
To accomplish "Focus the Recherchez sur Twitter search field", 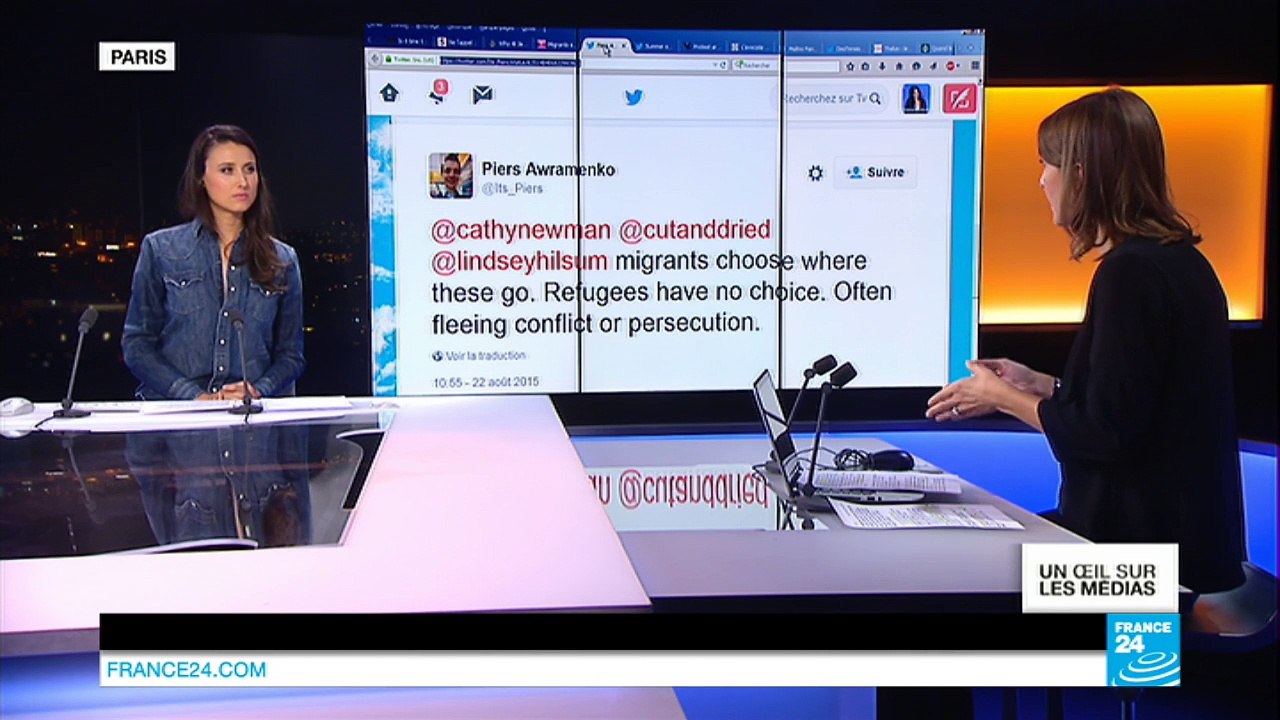I will coord(828,98).
